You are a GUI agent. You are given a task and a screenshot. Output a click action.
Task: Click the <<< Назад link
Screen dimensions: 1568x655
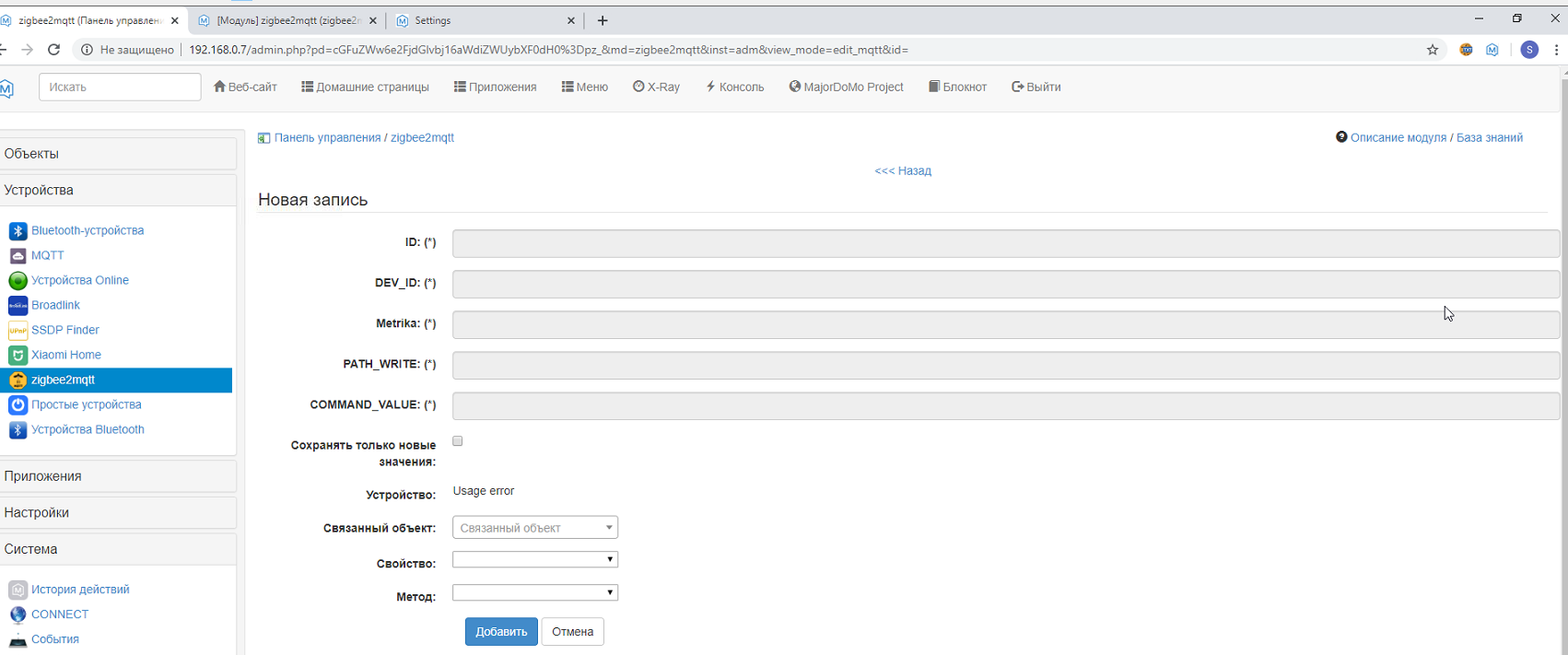pos(903,170)
